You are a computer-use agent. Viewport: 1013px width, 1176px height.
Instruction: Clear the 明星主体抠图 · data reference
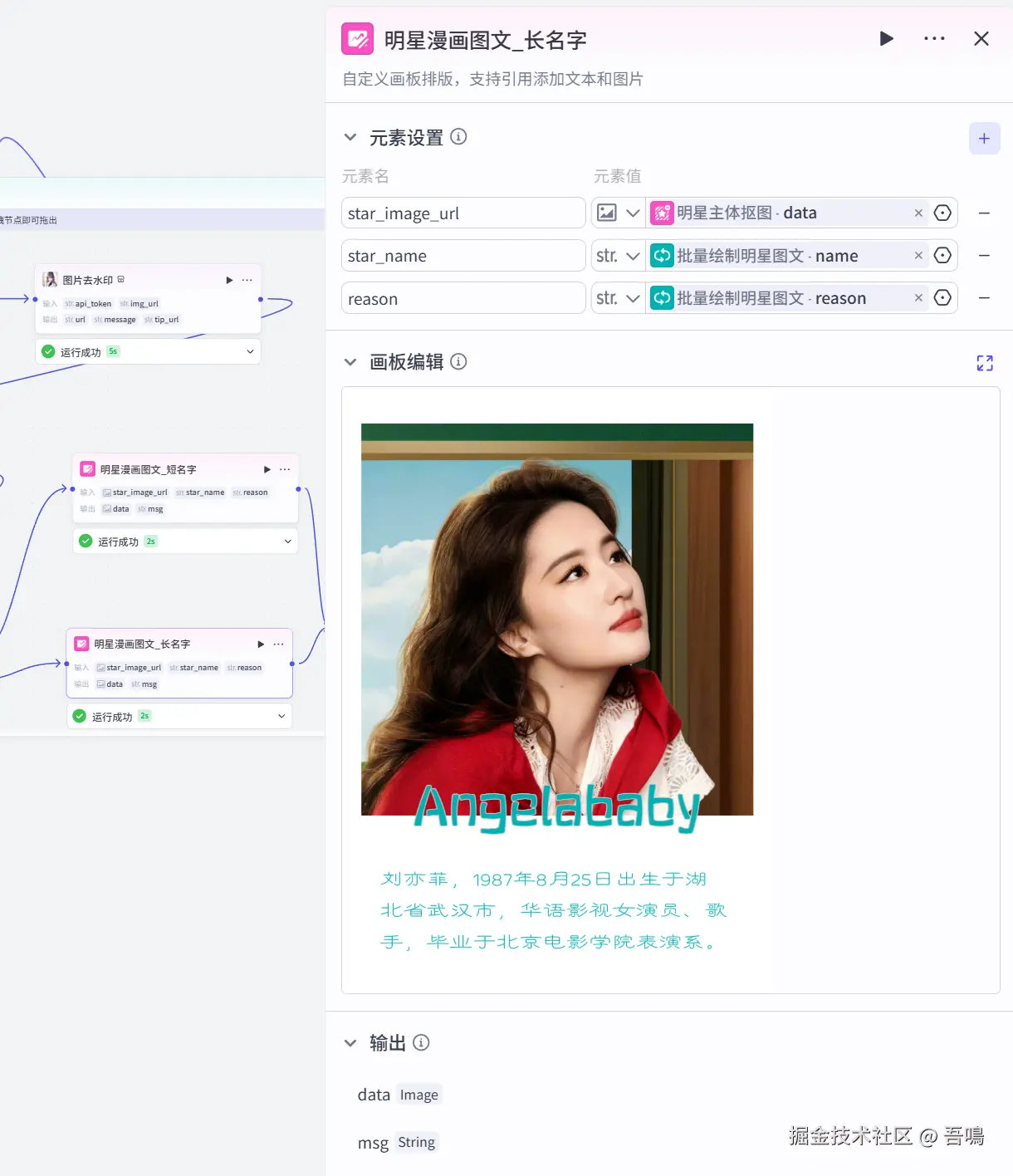pos(918,213)
